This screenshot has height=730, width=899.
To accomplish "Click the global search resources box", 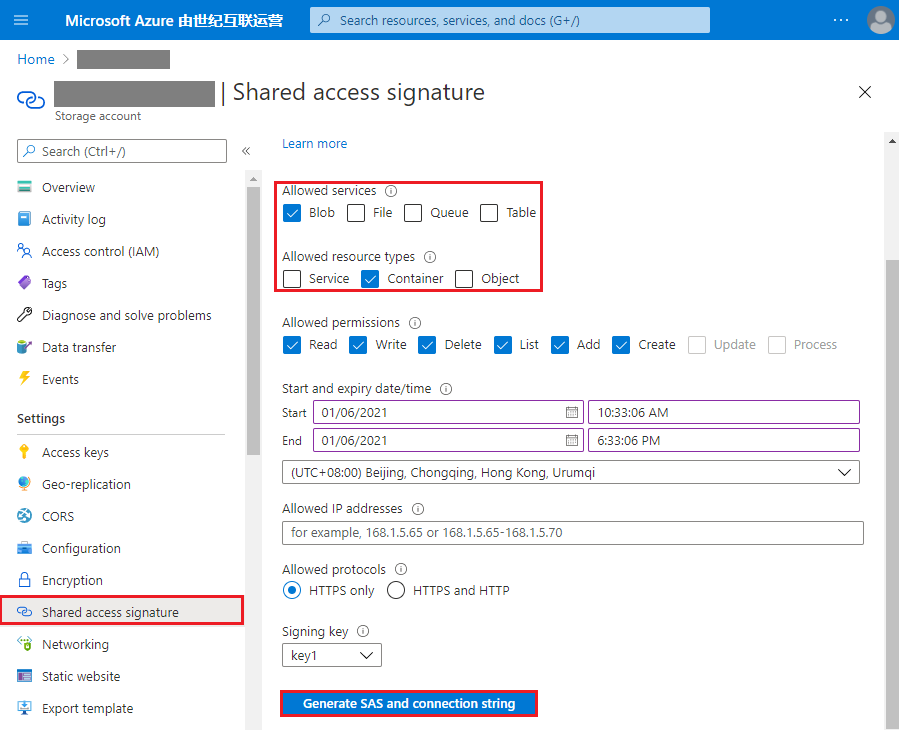I will pos(510,20).
